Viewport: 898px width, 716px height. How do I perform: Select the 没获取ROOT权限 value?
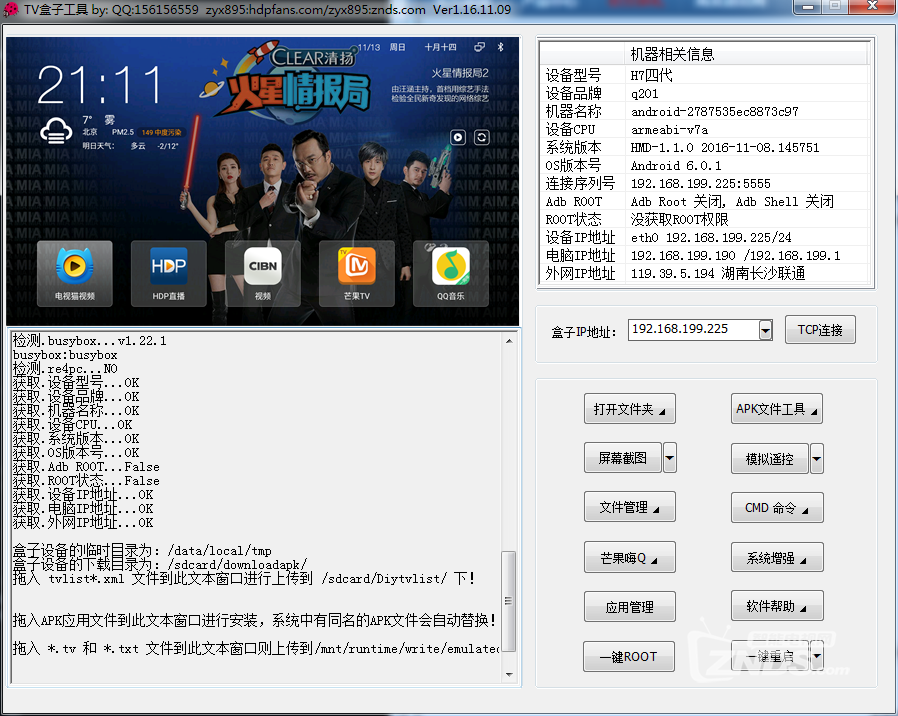point(680,219)
